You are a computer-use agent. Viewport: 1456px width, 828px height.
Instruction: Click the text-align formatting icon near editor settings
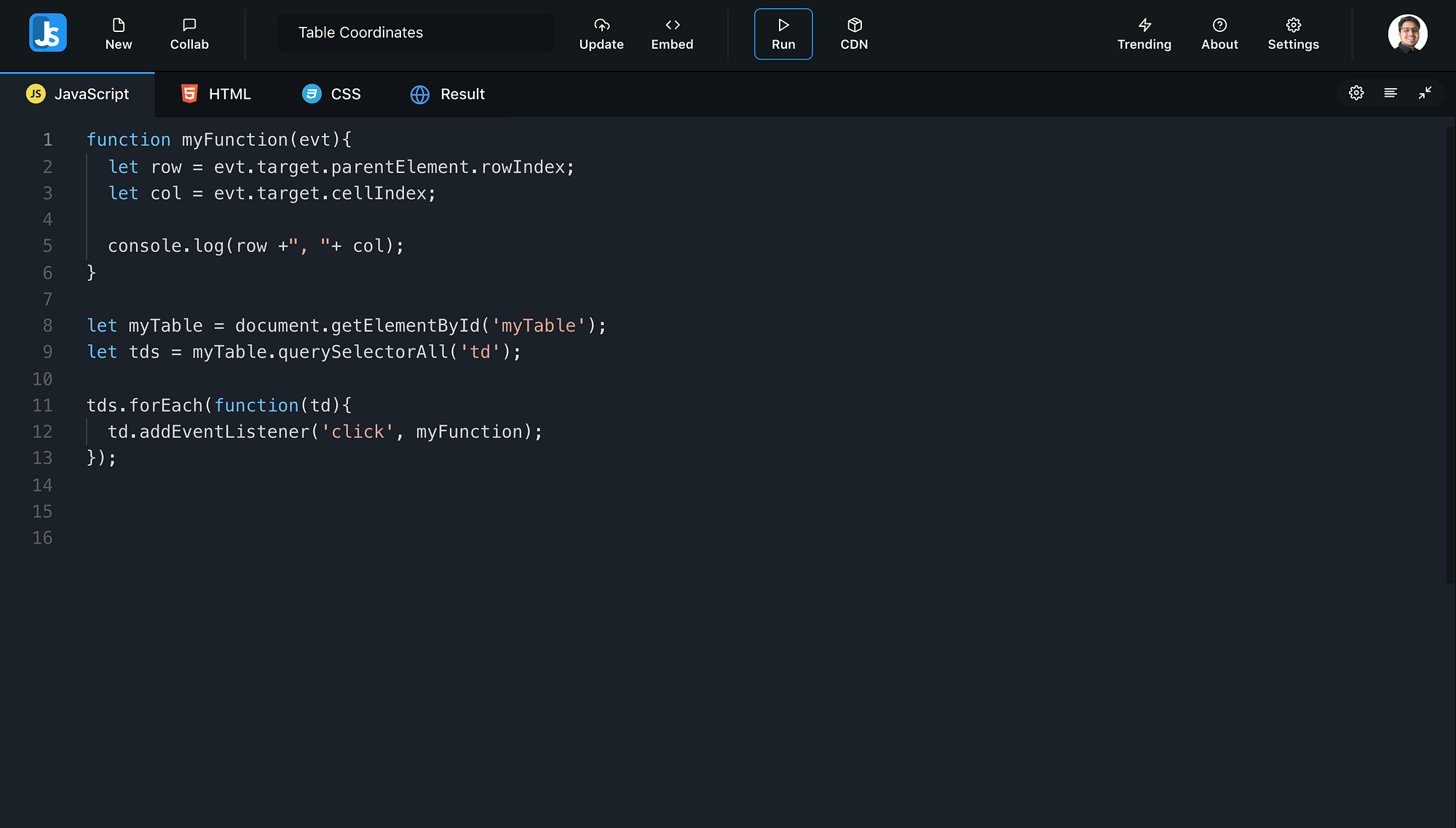point(1390,93)
